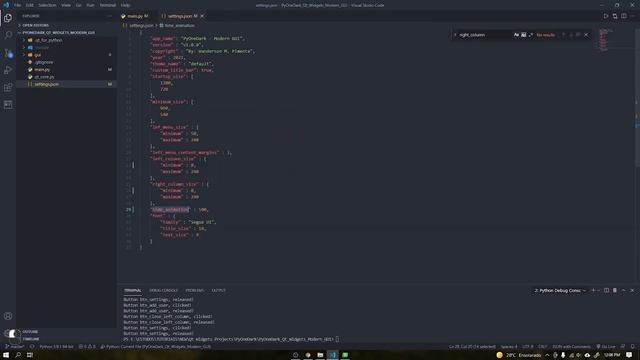Open the Run menu
Viewport: 640px width, 360px height.
click(90, 5)
